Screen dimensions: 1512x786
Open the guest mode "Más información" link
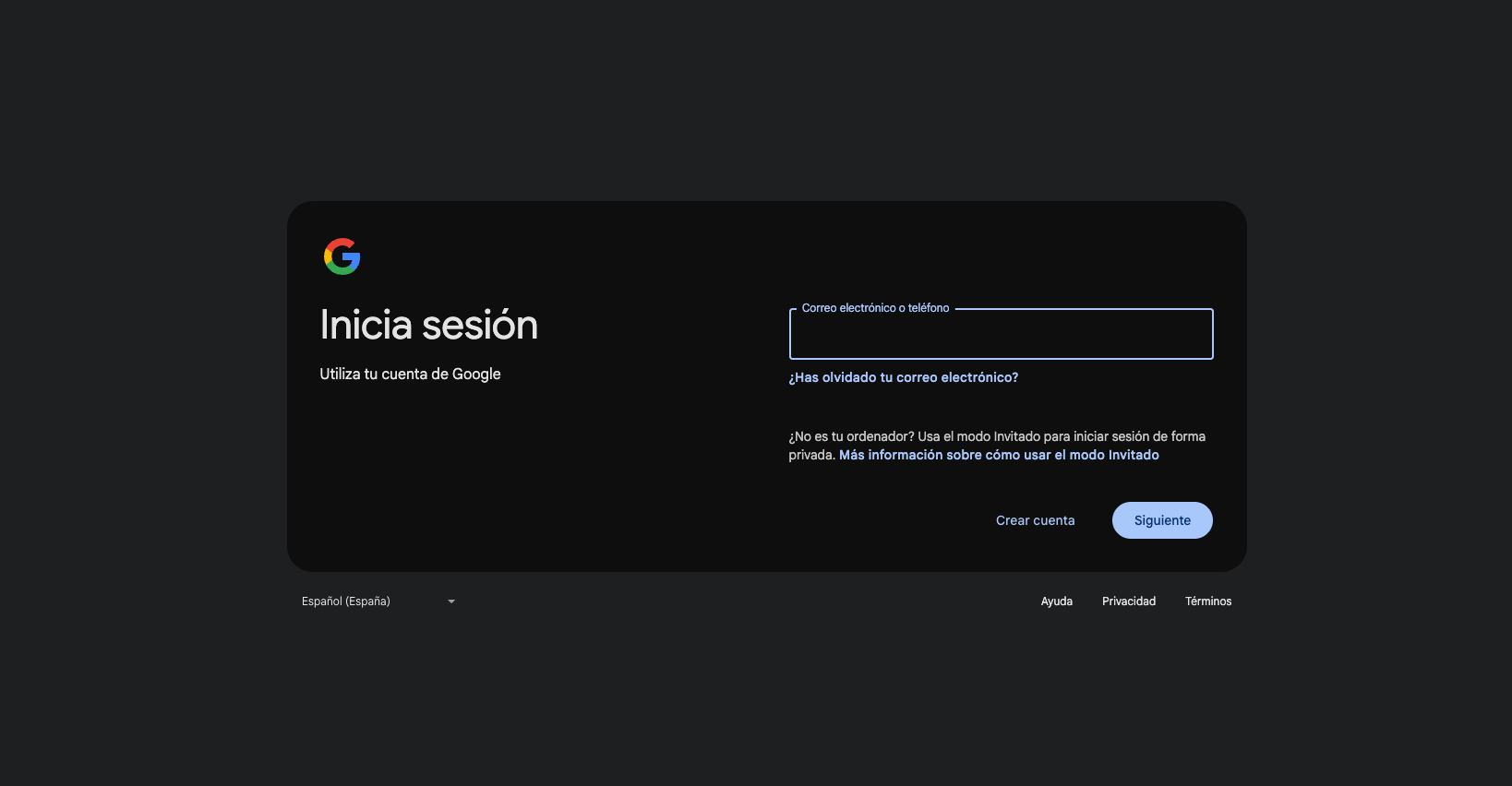point(999,455)
